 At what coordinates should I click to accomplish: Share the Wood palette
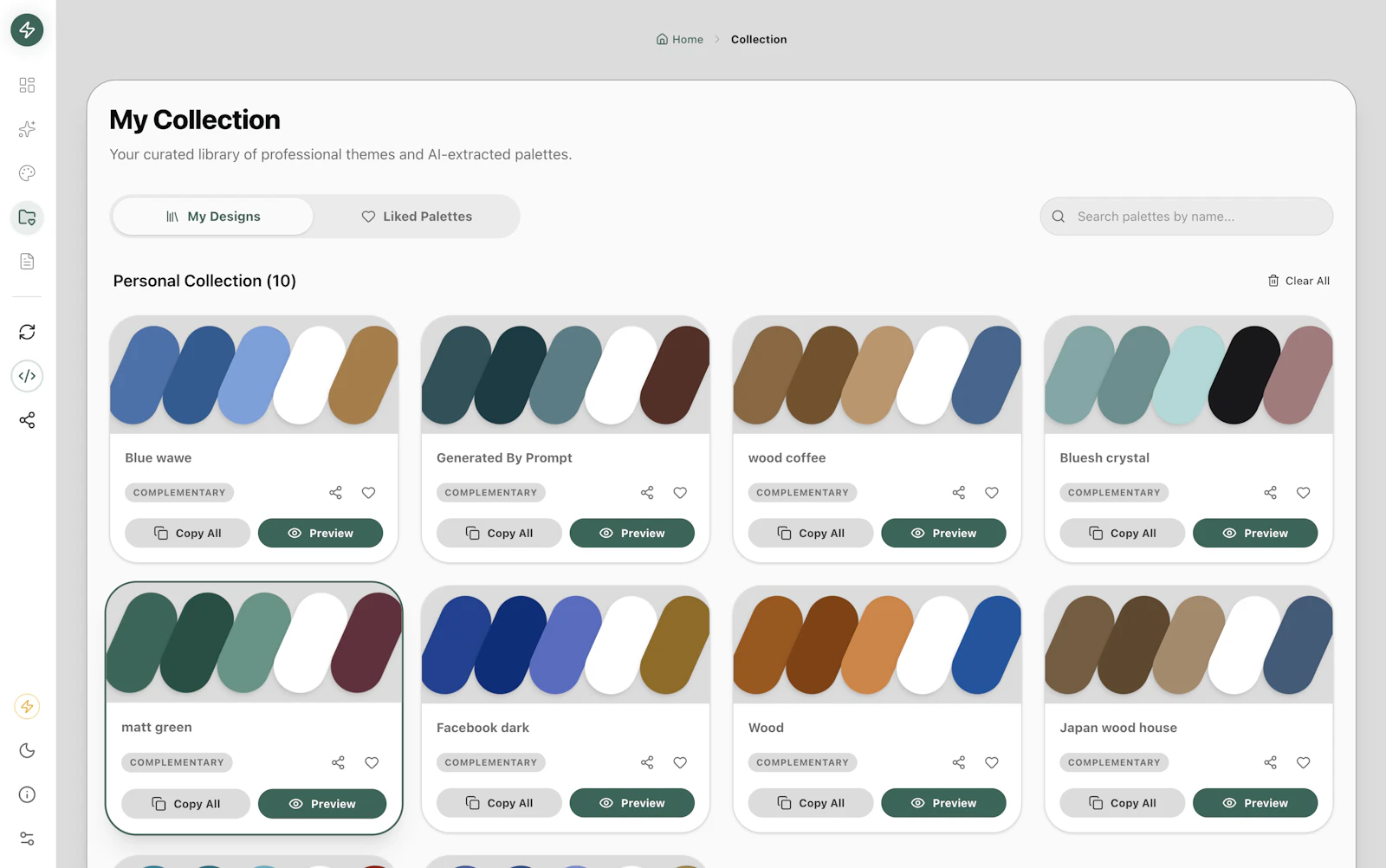point(959,763)
